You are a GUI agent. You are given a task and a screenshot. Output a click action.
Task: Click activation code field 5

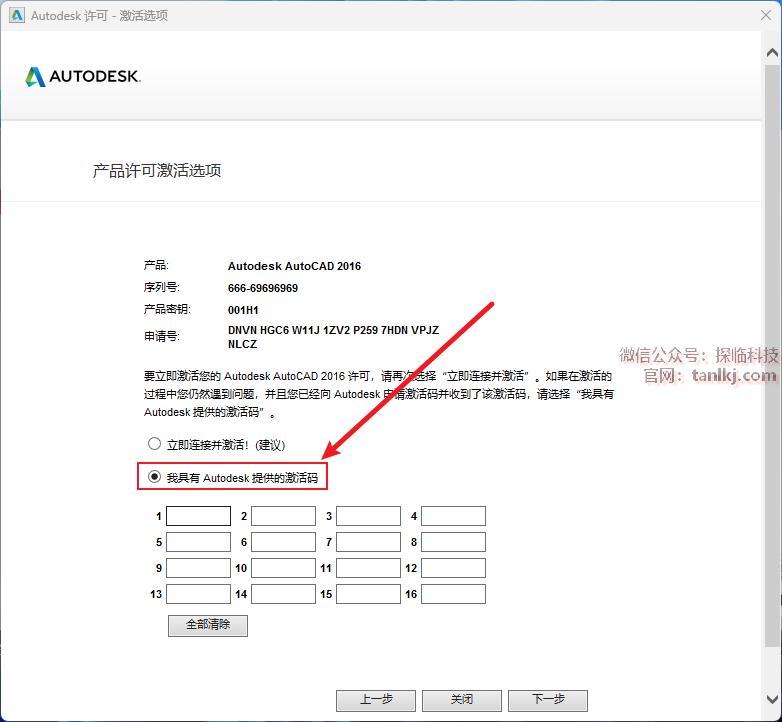tap(198, 542)
